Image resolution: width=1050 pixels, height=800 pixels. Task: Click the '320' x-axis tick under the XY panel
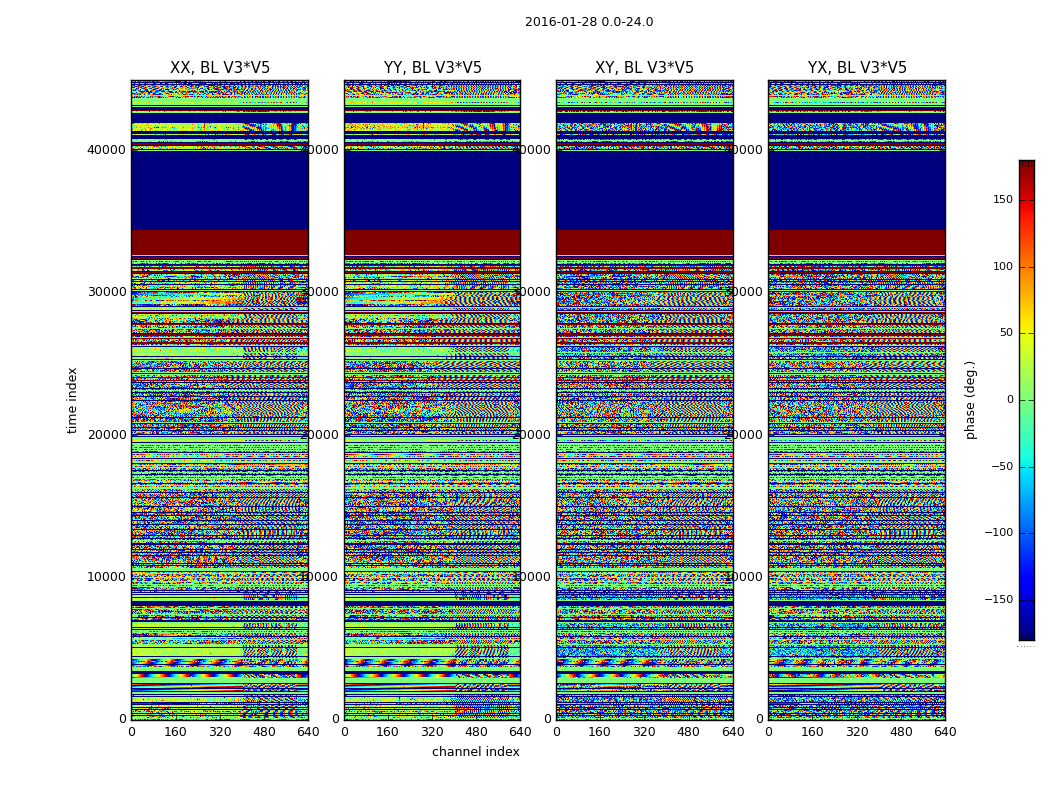644,732
